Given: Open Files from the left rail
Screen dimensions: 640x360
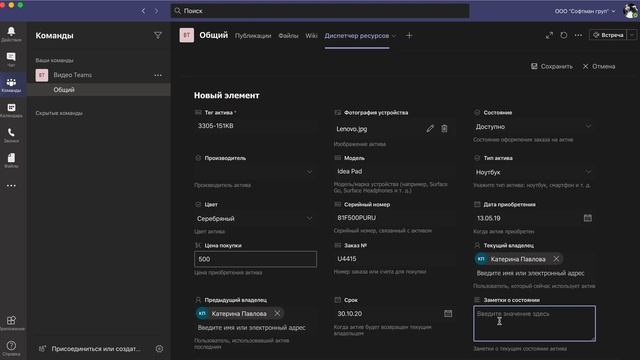Looking at the screenshot, I should pos(11,160).
